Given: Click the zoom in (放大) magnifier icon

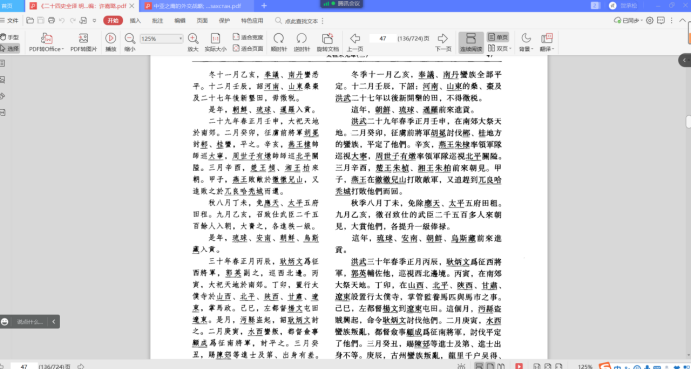Looking at the screenshot, I should [x=193, y=38].
